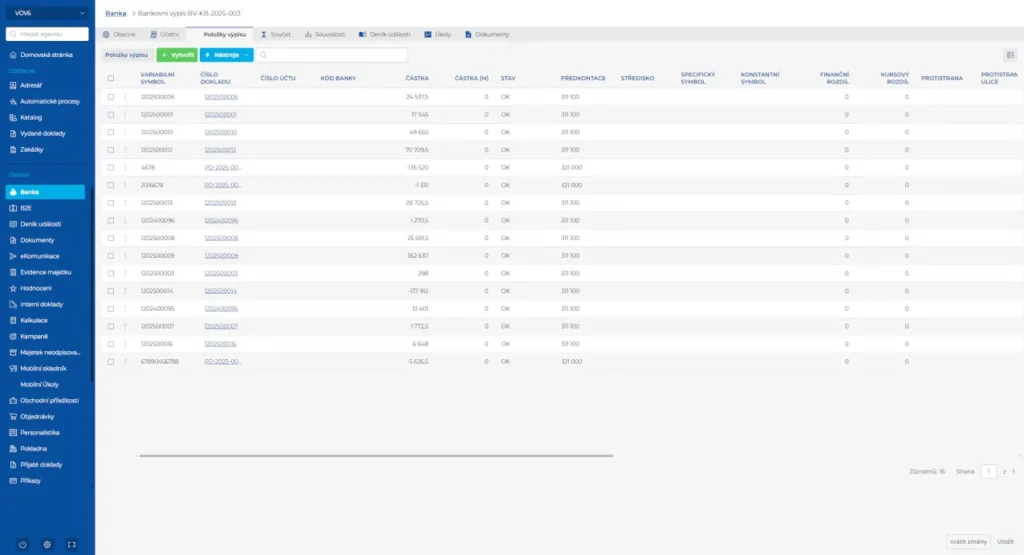Tick the select-all checkbox in table header
This screenshot has width=1024, height=555.
tap(111, 78)
